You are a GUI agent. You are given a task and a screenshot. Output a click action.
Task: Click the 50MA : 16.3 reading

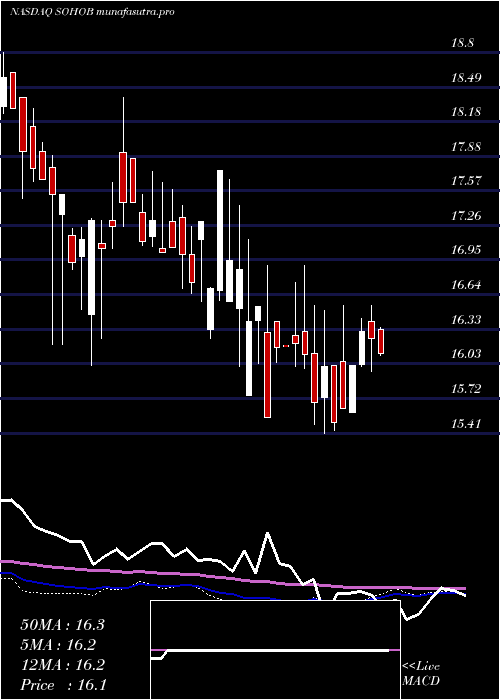(x=62, y=625)
